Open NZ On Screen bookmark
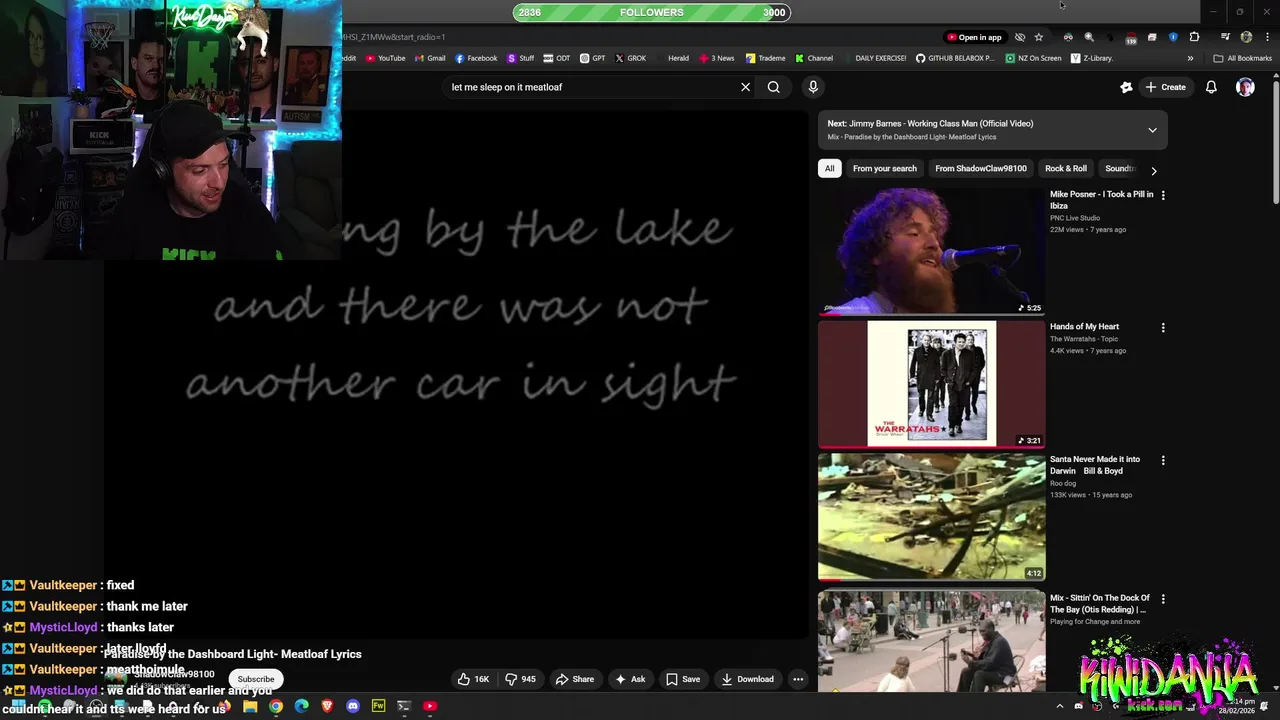The image size is (1280, 720). coord(1034,58)
